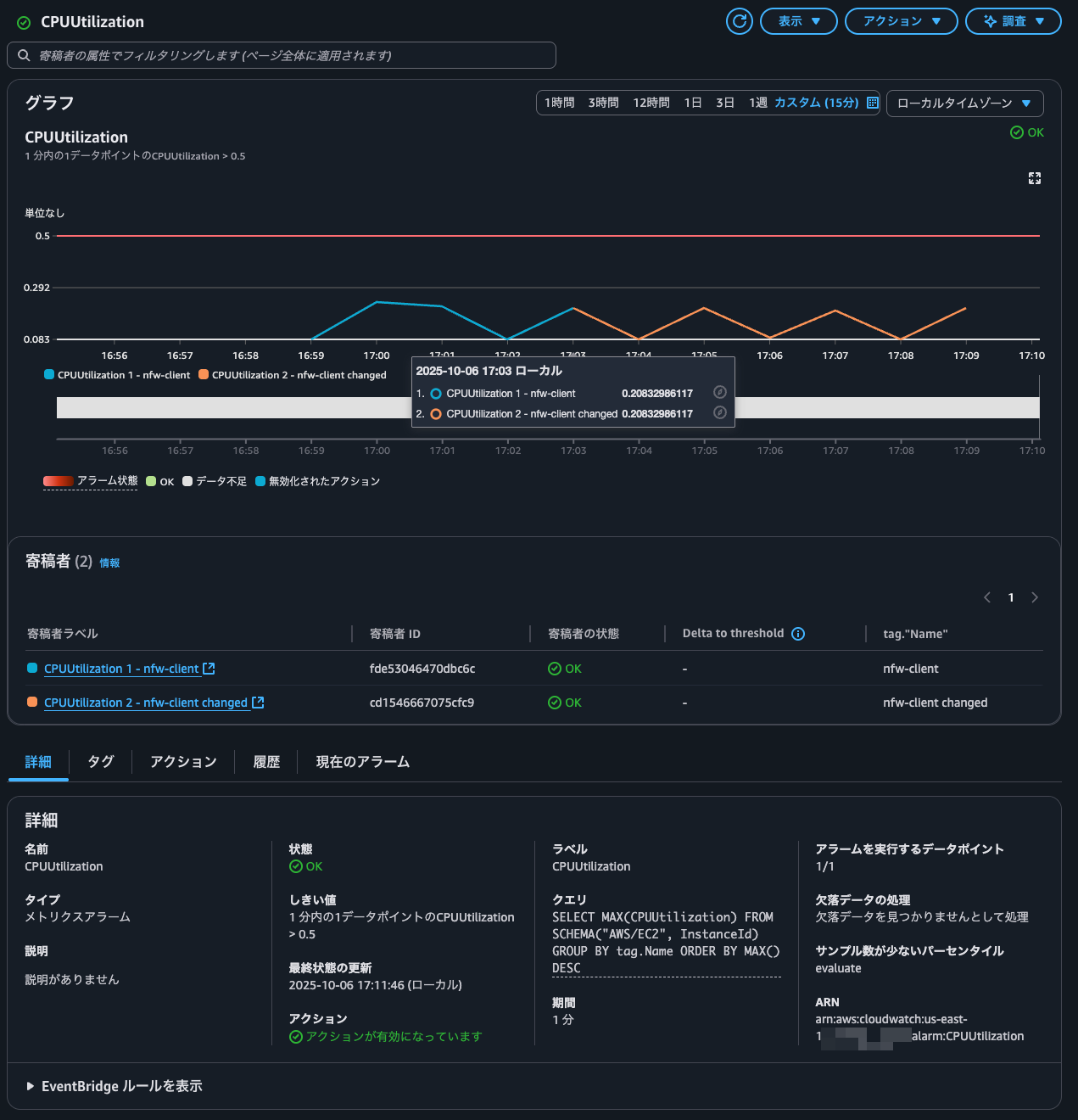The image size is (1078, 1120).
Task: Click the refresh icon button
Action: 740,21
